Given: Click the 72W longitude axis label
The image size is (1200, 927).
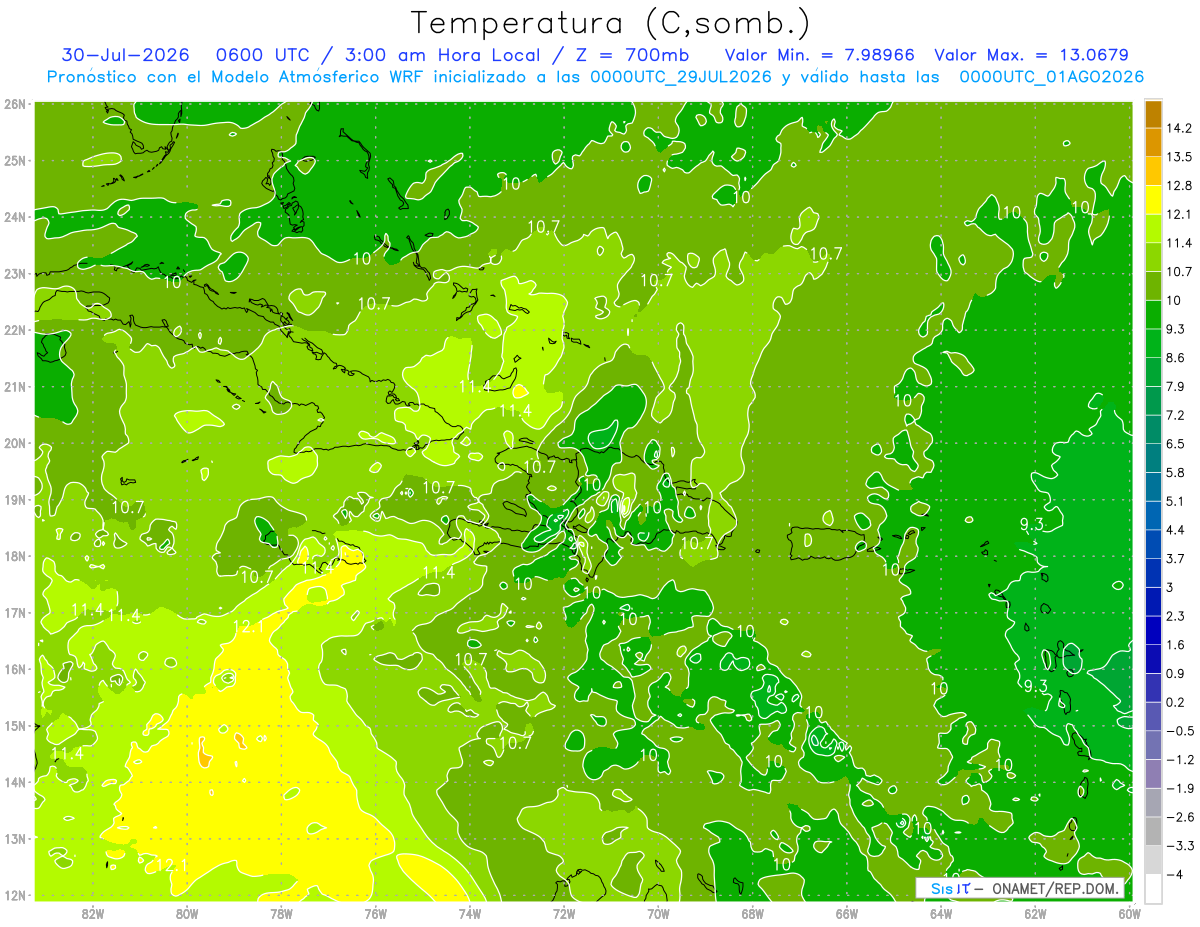Looking at the screenshot, I should point(564,913).
